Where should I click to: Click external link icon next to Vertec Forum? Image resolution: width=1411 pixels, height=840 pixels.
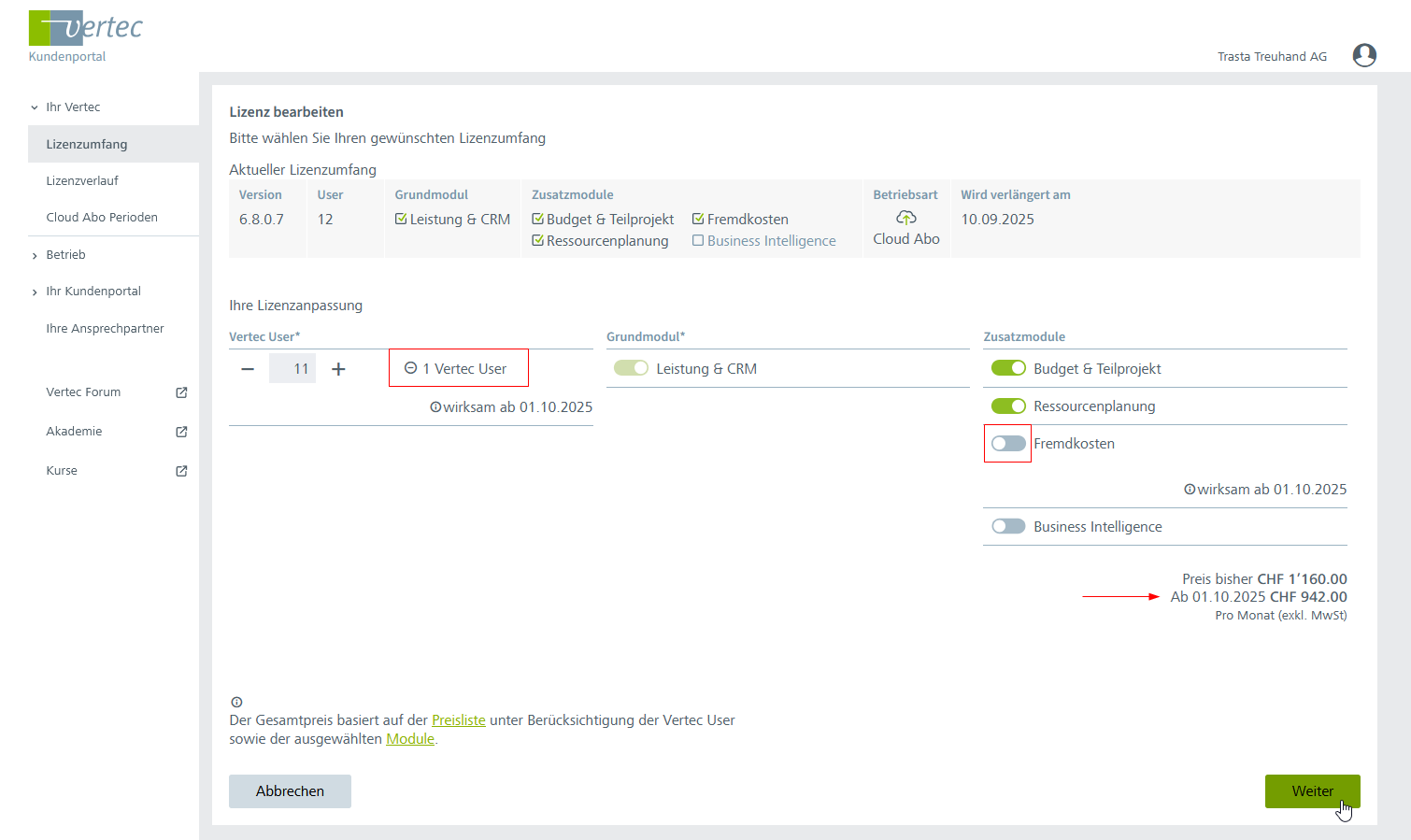coord(182,392)
